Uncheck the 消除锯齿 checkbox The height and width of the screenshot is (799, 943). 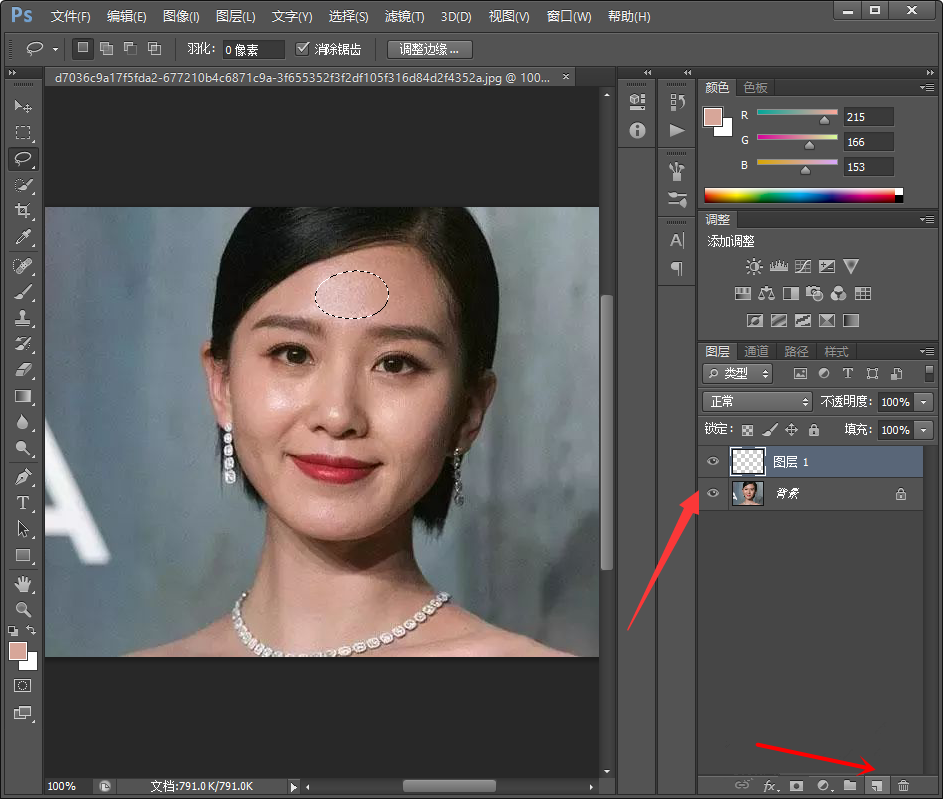click(303, 48)
